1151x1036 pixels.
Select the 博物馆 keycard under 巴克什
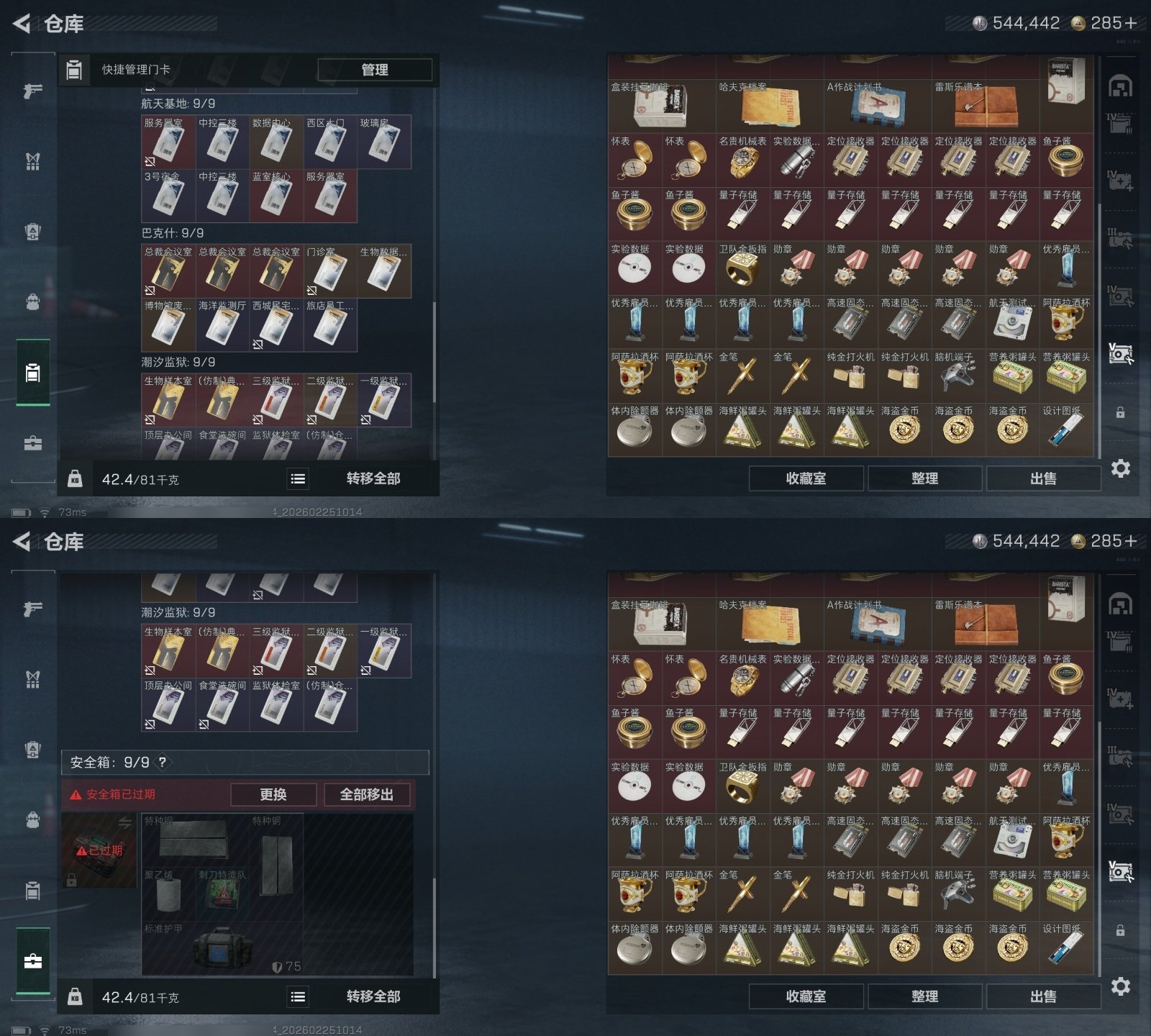coord(168,325)
